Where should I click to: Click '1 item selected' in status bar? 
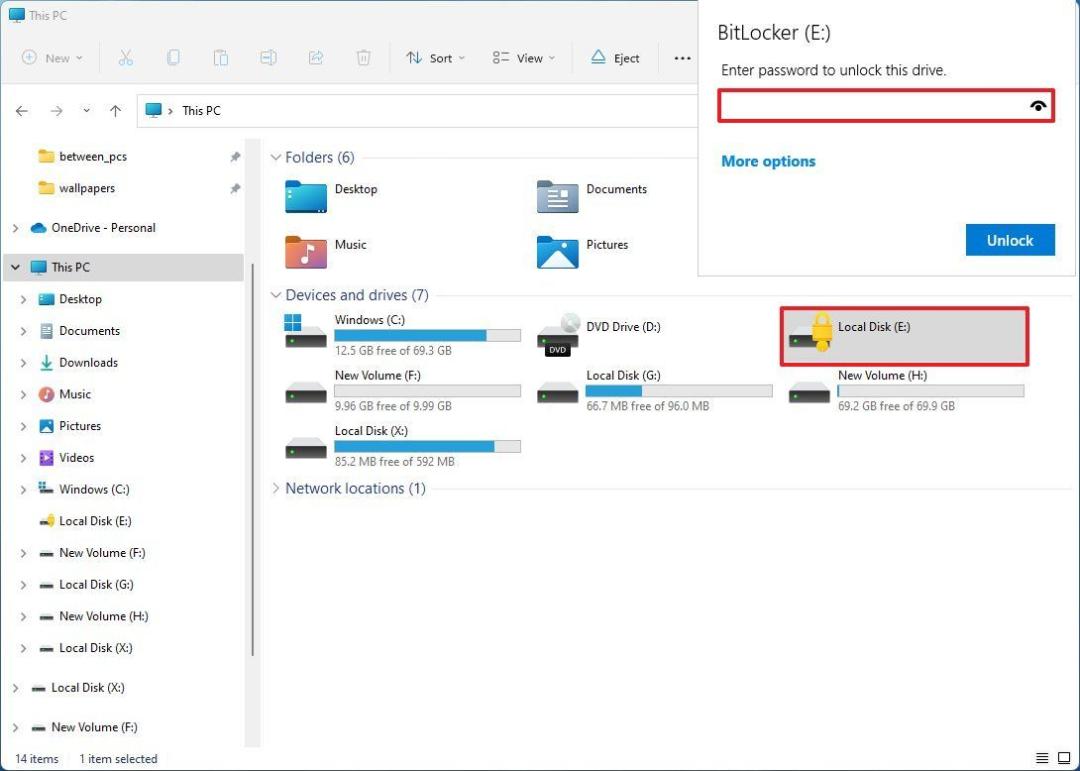click(118, 759)
